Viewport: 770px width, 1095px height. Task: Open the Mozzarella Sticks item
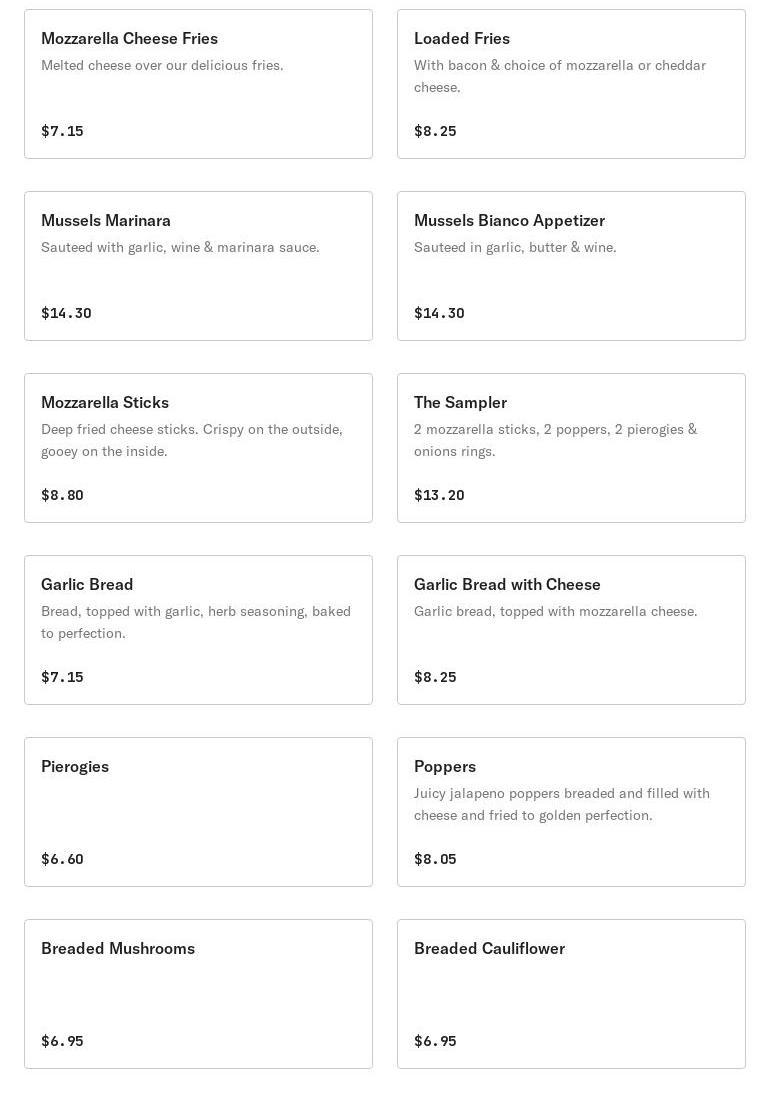(x=198, y=448)
